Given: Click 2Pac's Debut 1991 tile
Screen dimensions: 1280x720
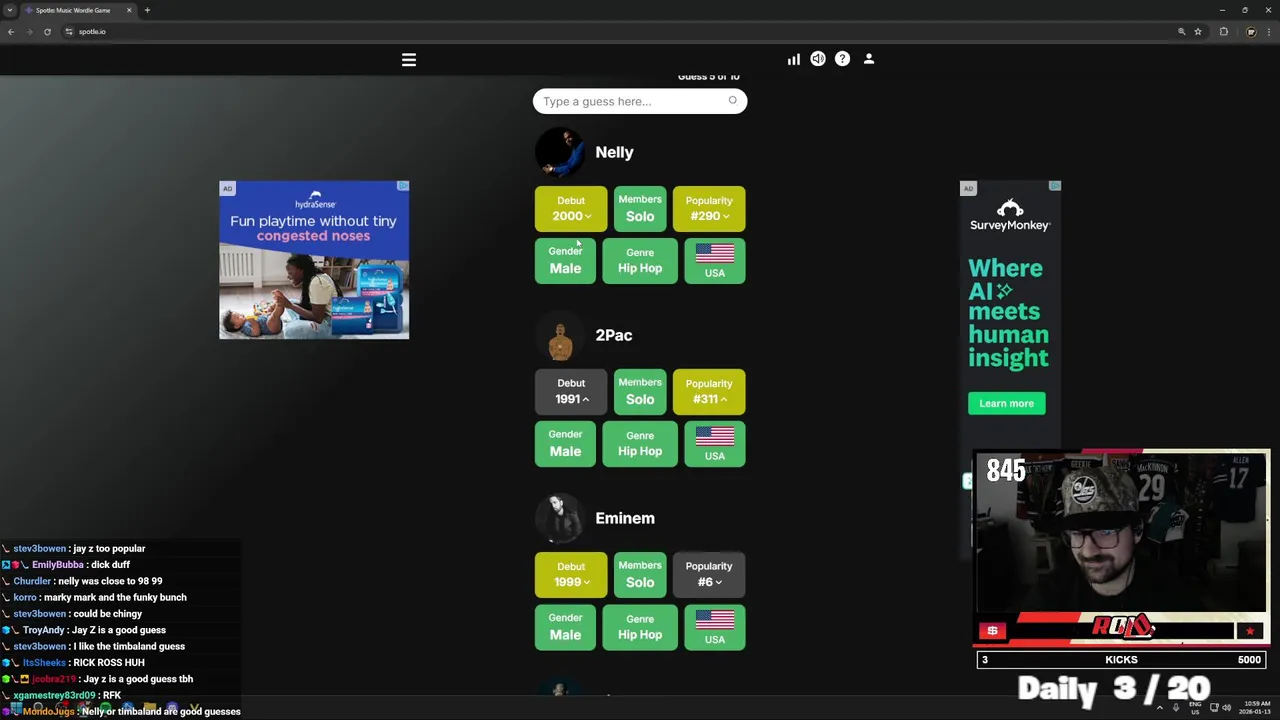Looking at the screenshot, I should point(571,392).
